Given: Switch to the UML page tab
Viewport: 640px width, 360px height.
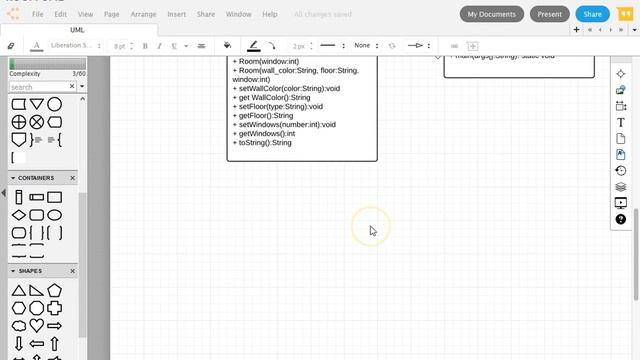Looking at the screenshot, I should click(77, 30).
